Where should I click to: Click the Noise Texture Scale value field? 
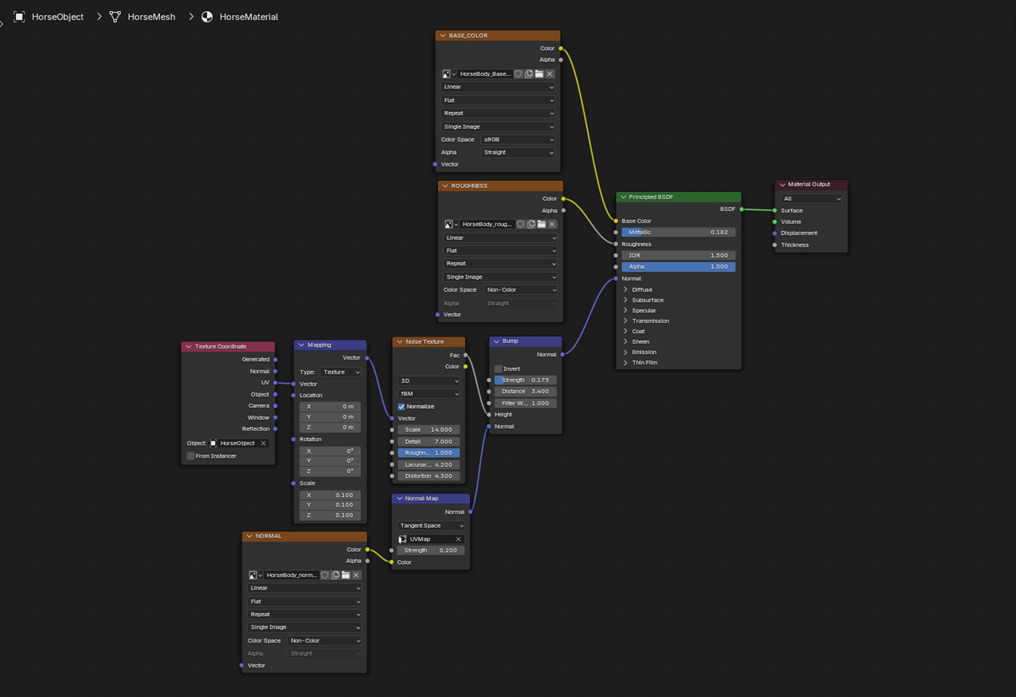(428, 430)
